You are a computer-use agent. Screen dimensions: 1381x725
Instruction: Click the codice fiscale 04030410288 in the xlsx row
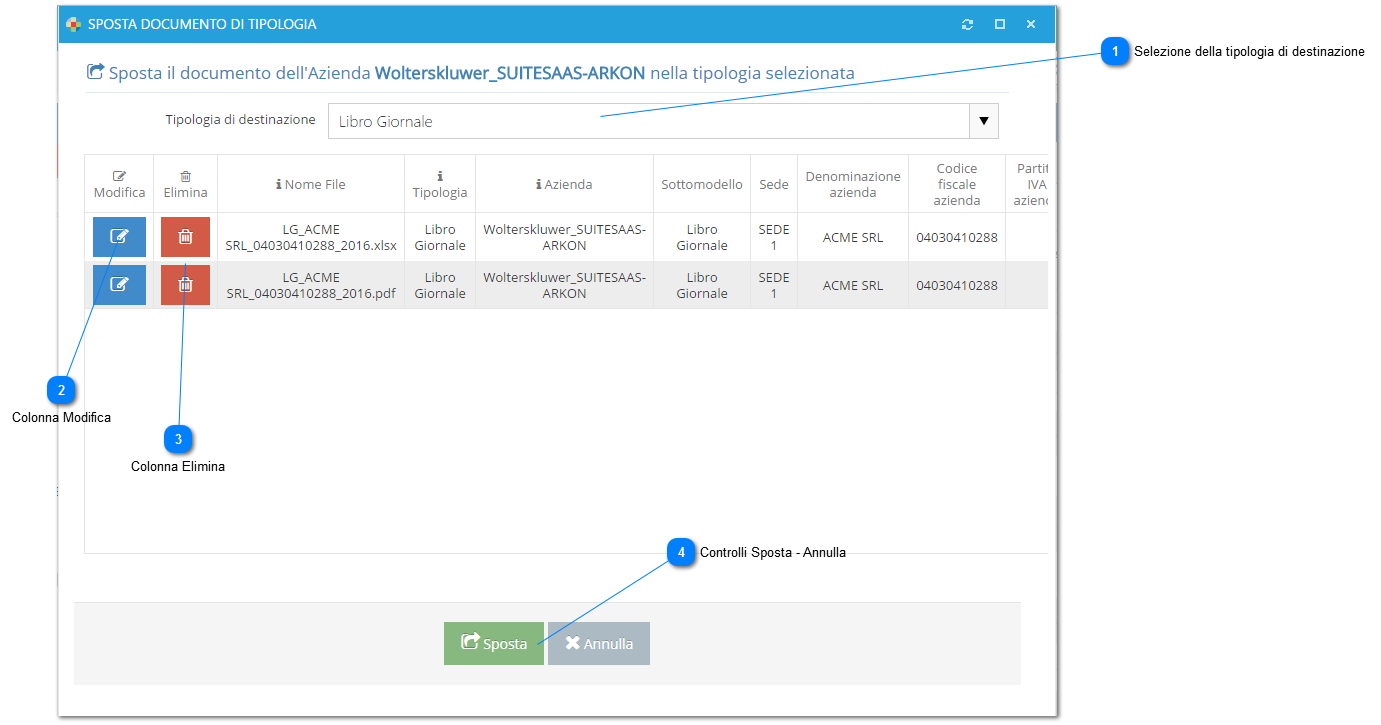click(x=957, y=237)
